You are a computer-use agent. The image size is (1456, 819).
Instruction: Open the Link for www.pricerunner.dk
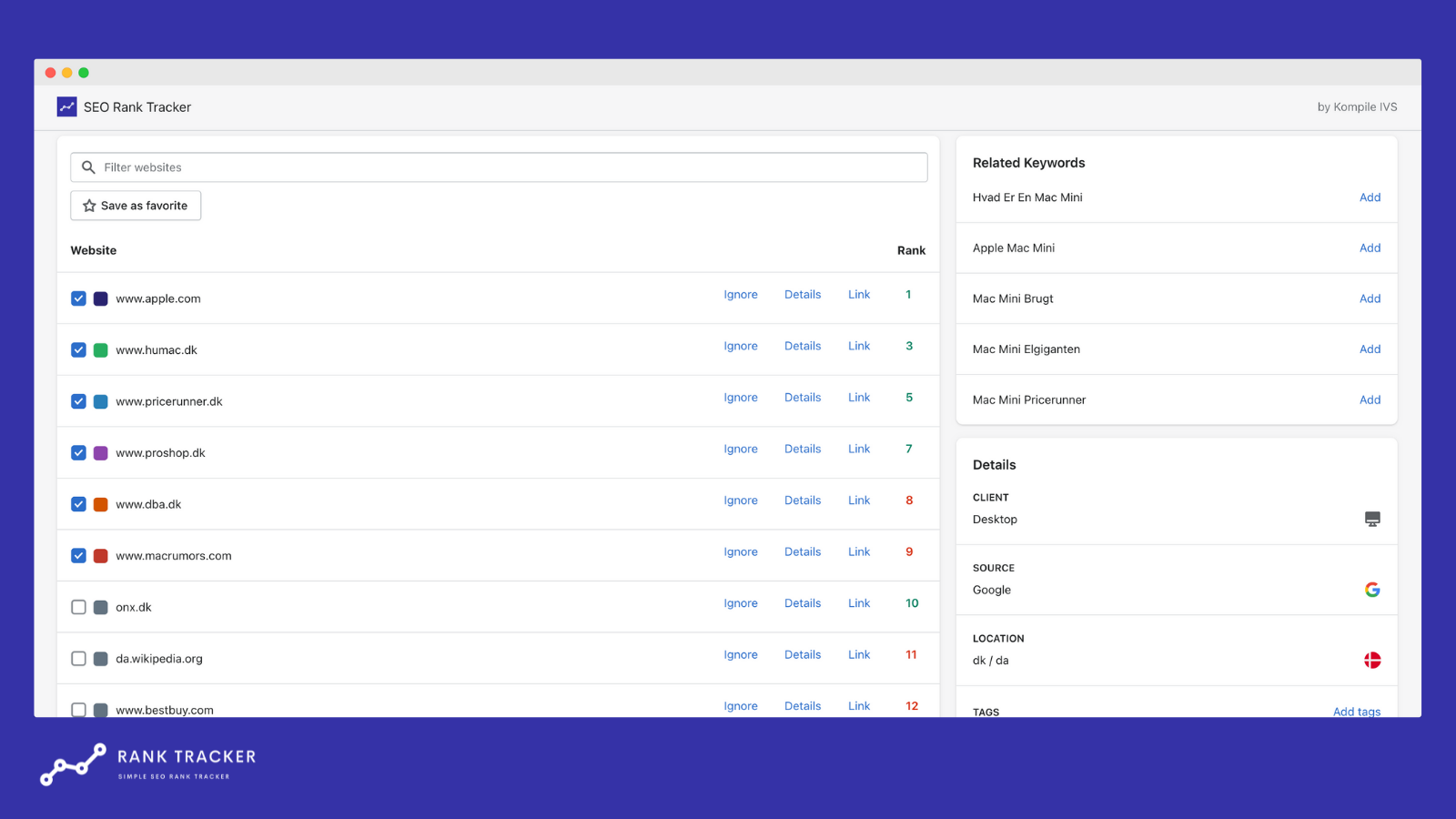click(859, 398)
